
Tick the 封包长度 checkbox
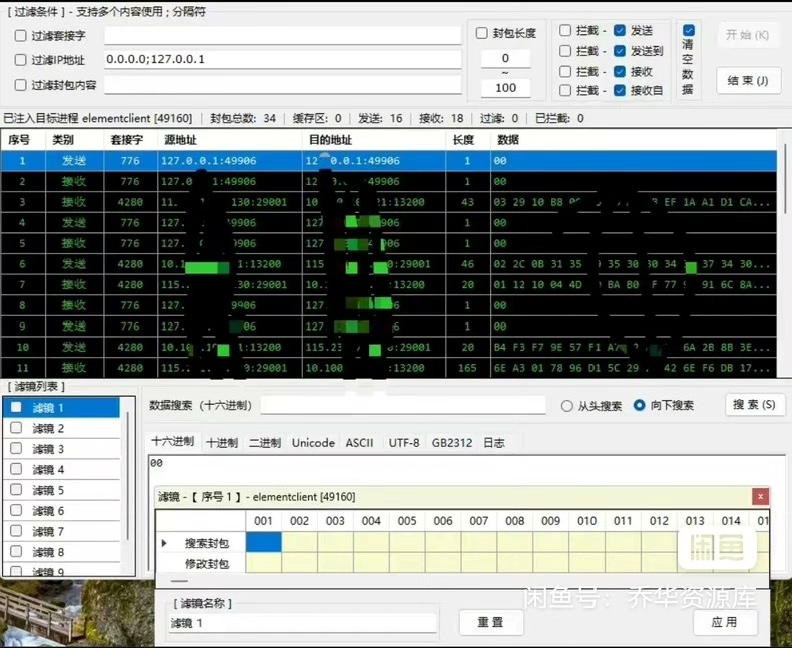481,33
